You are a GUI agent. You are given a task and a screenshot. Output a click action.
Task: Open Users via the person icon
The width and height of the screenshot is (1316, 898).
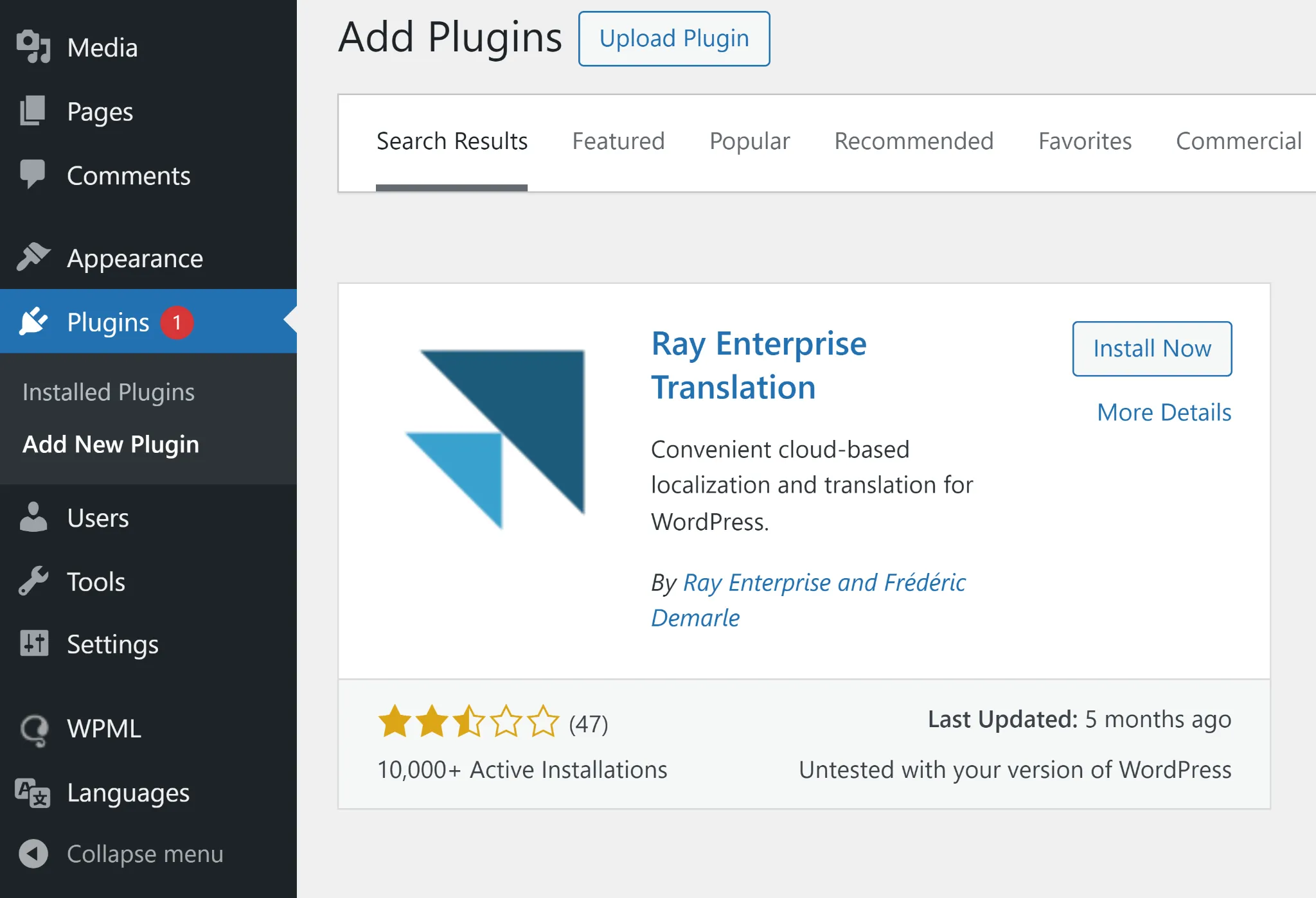click(x=33, y=517)
